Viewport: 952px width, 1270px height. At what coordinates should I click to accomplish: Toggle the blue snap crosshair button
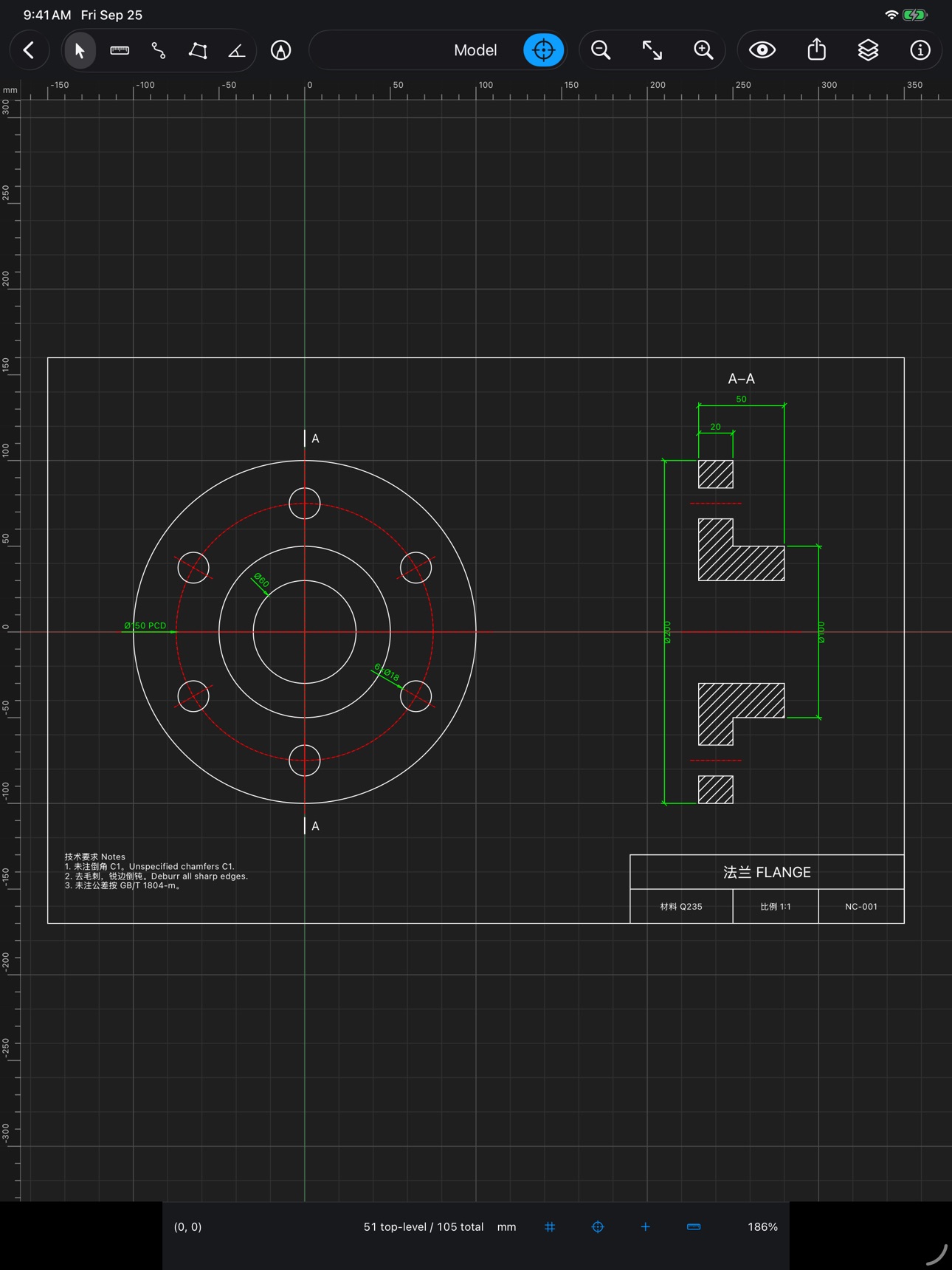(x=544, y=50)
